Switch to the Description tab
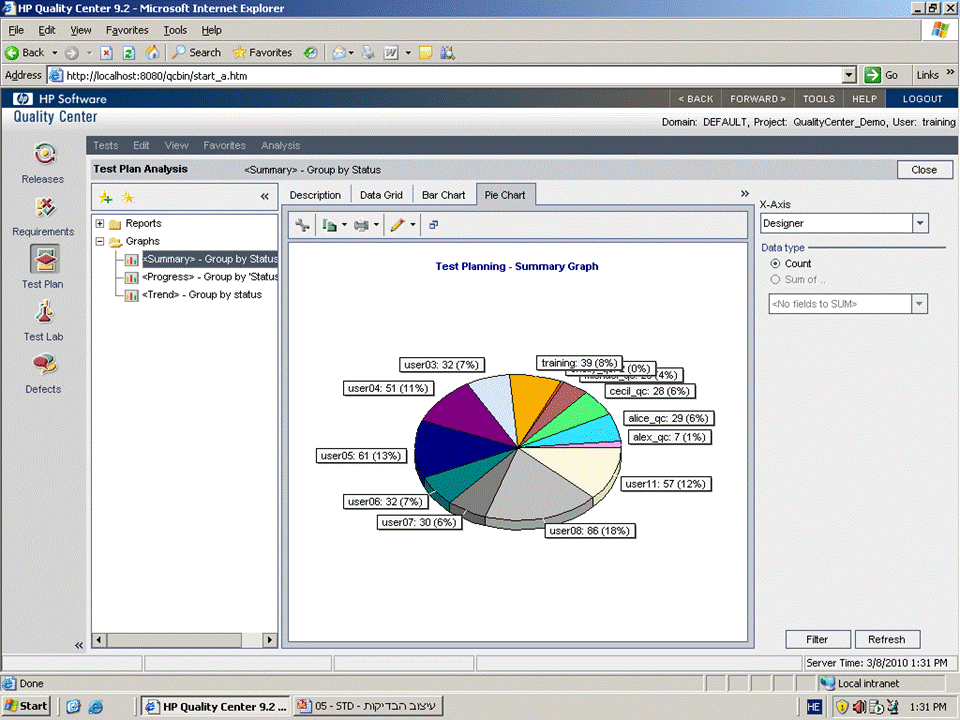This screenshot has width=960, height=720. 315,195
